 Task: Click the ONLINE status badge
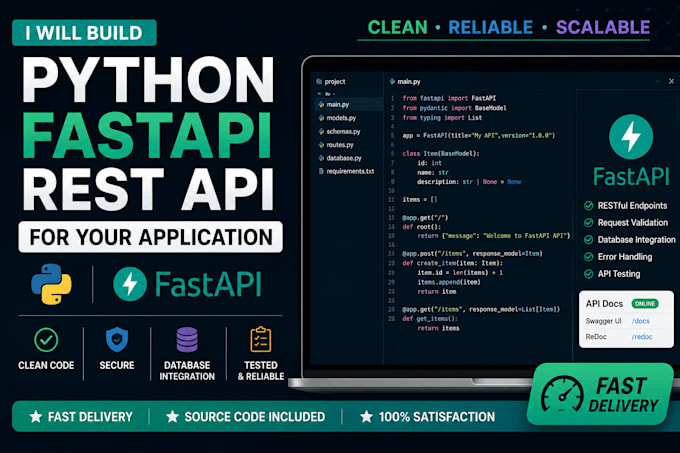click(x=645, y=303)
